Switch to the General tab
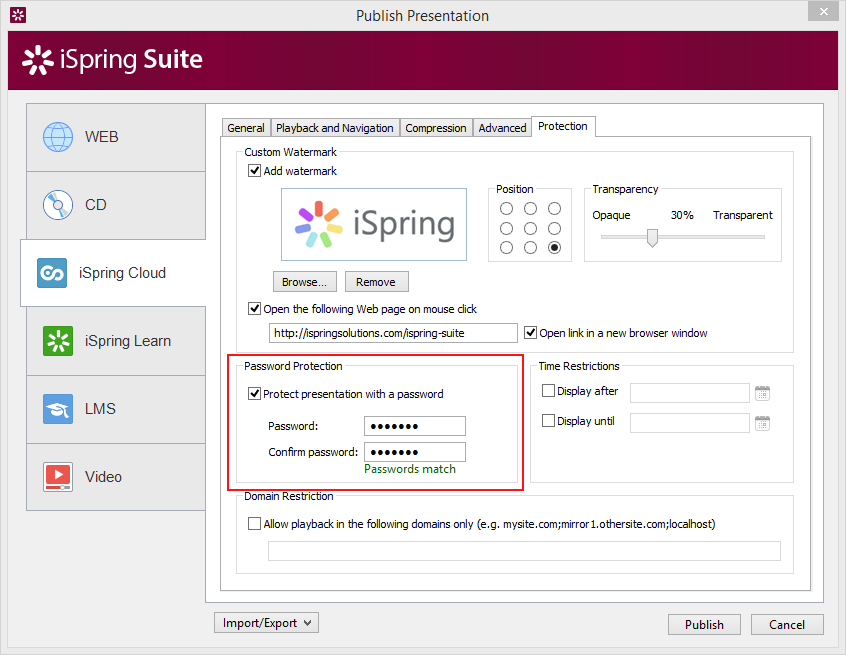 click(246, 128)
